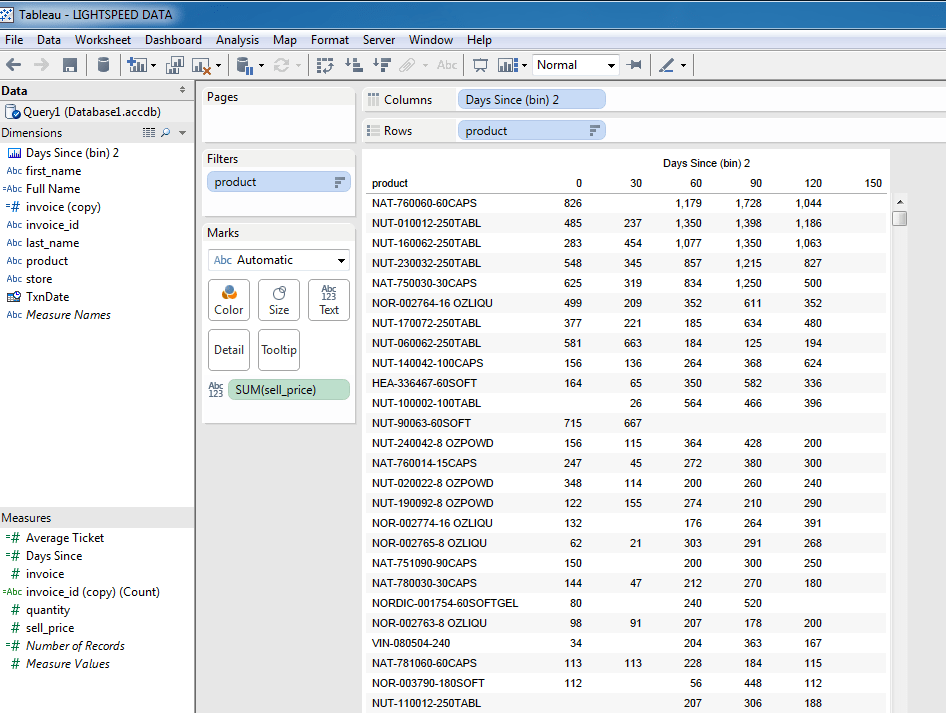The width and height of the screenshot is (946, 713).
Task: Open the Dashboard menu
Action: [173, 40]
